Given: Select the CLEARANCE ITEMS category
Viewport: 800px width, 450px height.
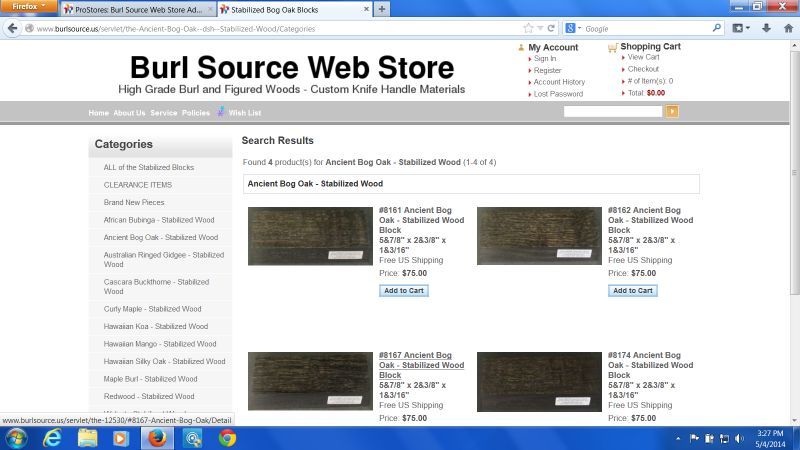Looking at the screenshot, I should [x=138, y=185].
